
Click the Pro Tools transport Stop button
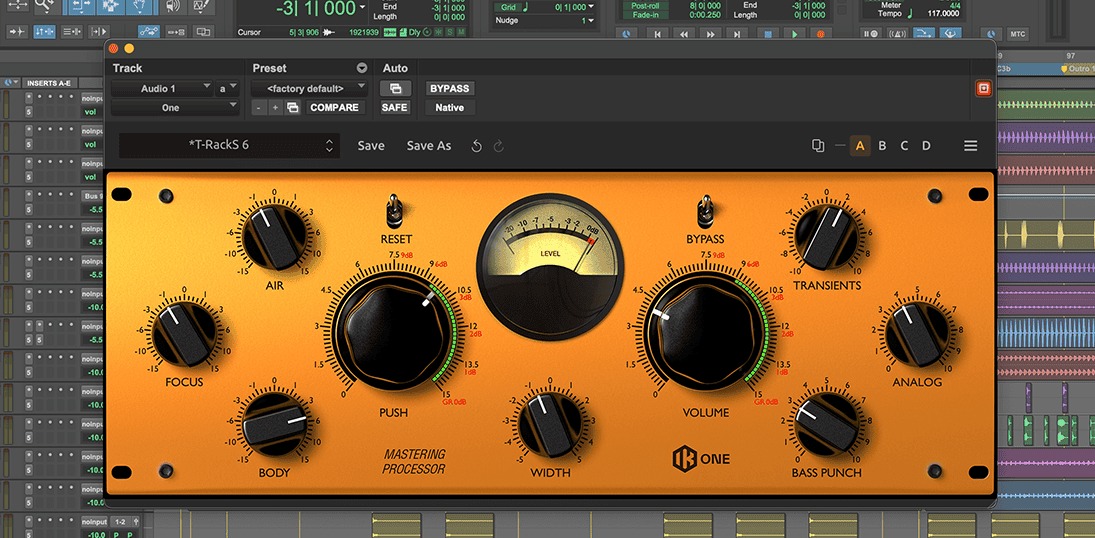[767, 33]
